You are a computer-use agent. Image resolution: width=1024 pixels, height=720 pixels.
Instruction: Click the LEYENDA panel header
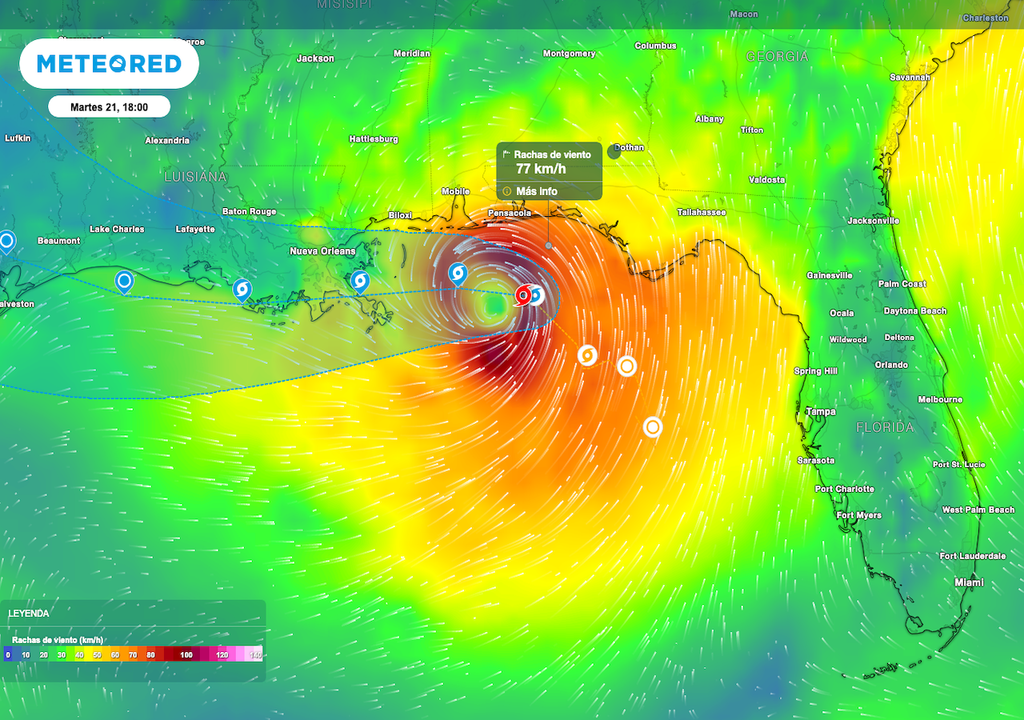point(28,614)
